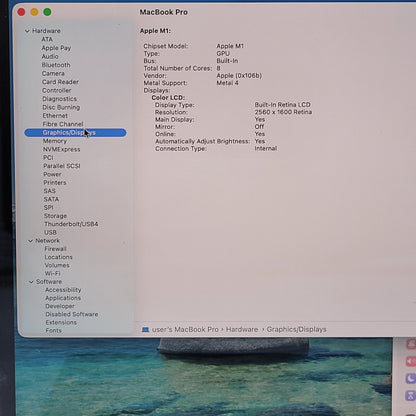This screenshot has height=416, width=416.
Task: Collapse the Software section chevron
Action: (31, 282)
